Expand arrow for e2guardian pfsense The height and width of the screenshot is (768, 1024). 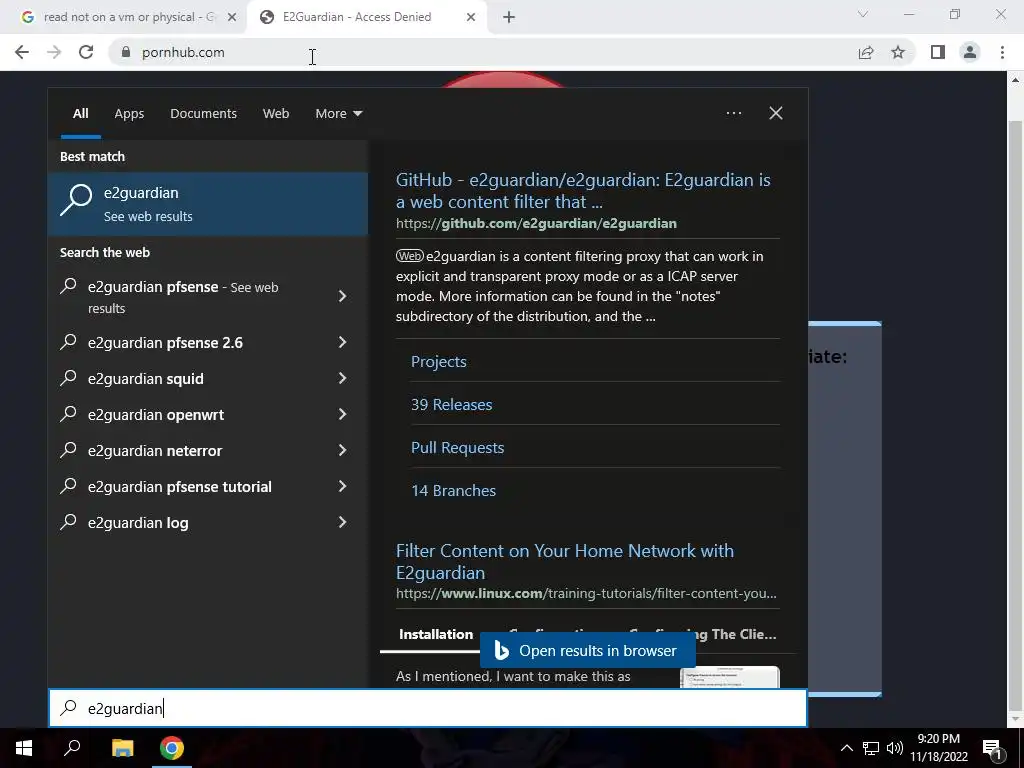click(x=342, y=296)
